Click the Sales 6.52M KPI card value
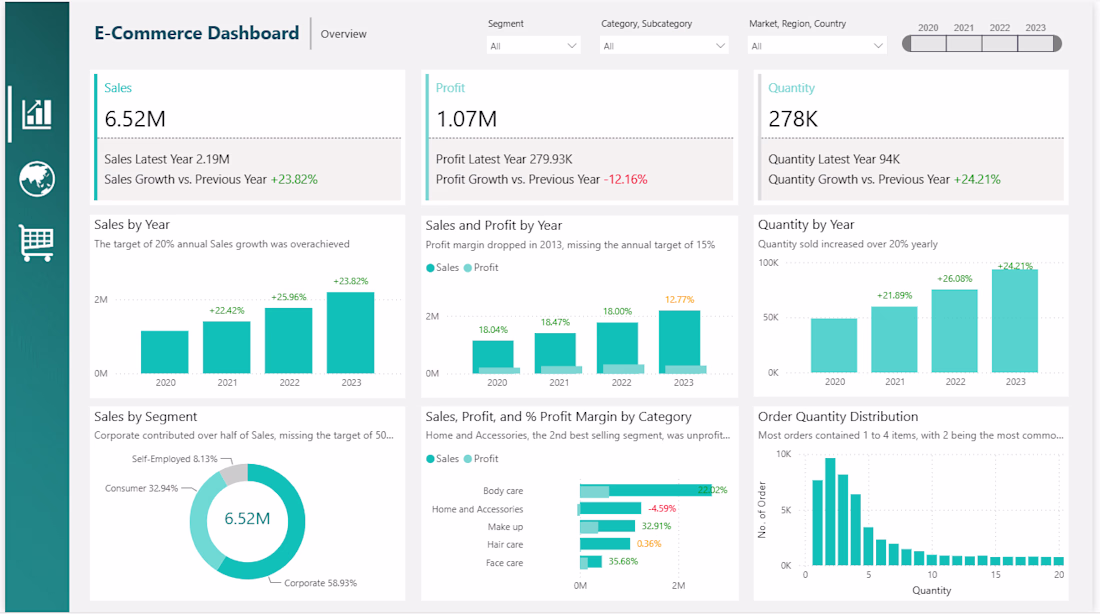Image resolution: width=1100 pixels, height=614 pixels. click(135, 119)
